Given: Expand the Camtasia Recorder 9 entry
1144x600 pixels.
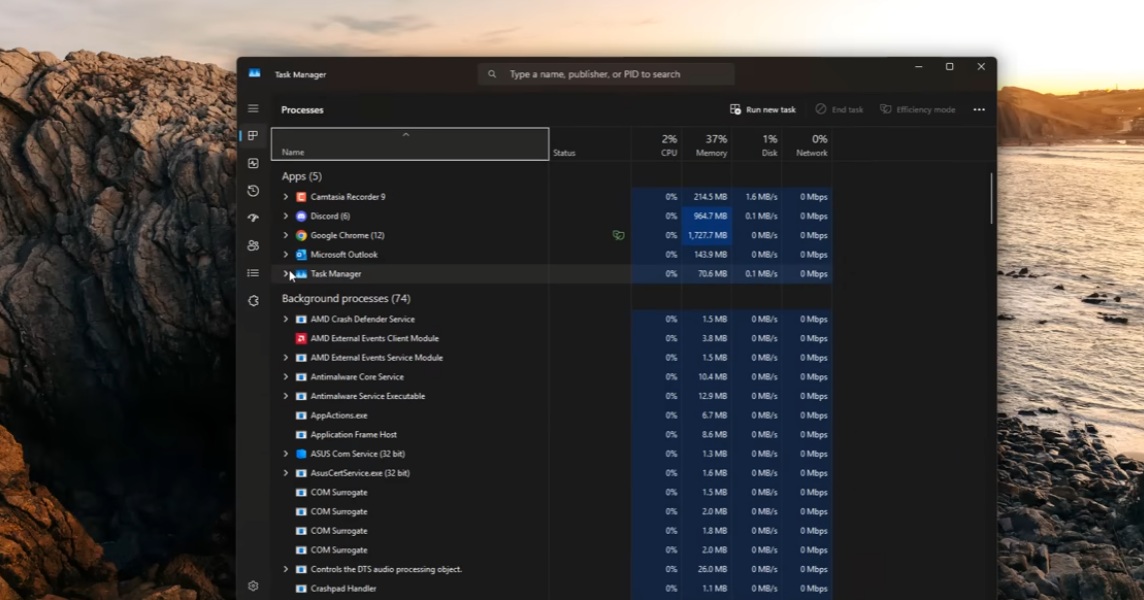Looking at the screenshot, I should 285,197.
